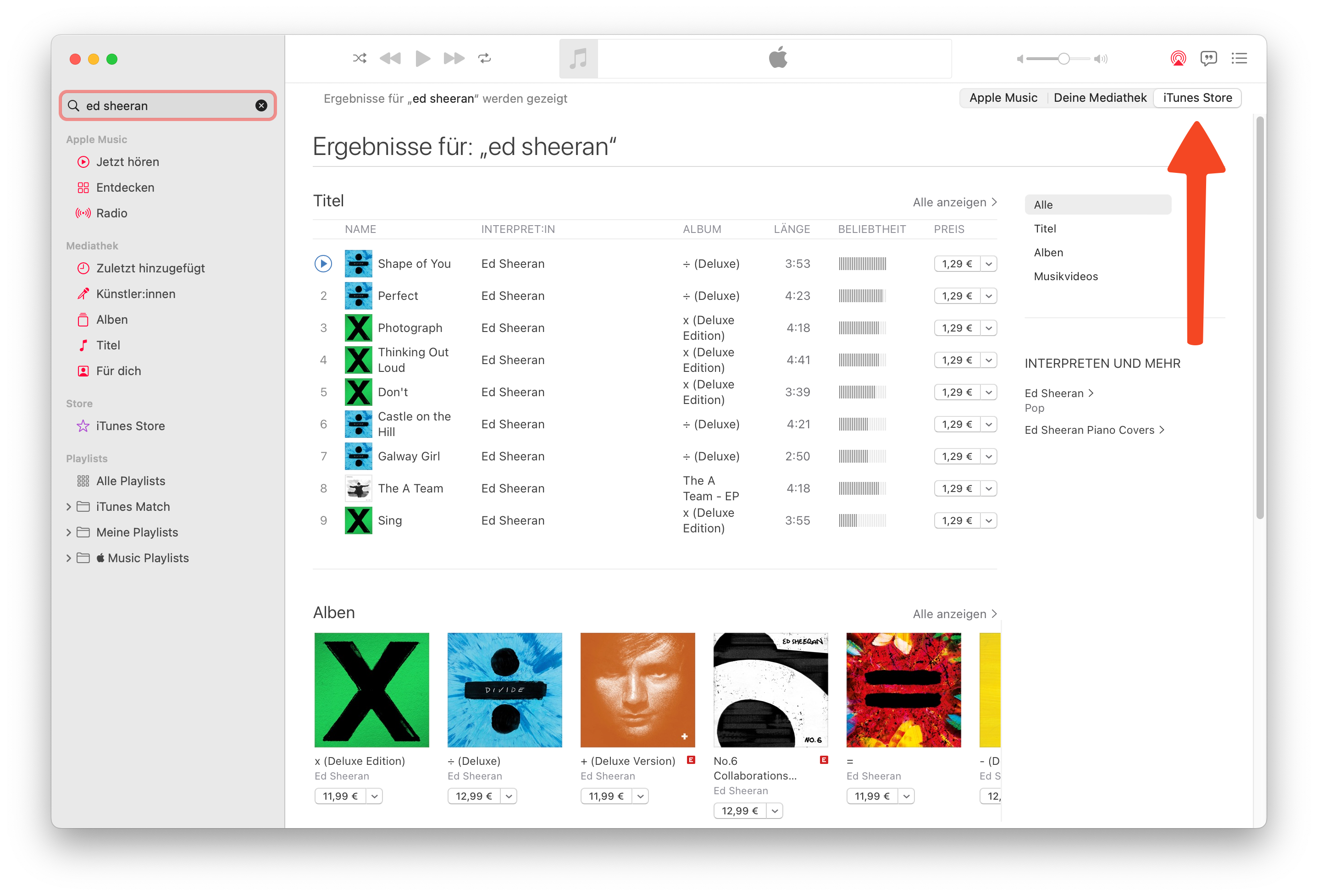Expand the Meine Playlists folder
This screenshot has height=896, width=1318.
69,532
